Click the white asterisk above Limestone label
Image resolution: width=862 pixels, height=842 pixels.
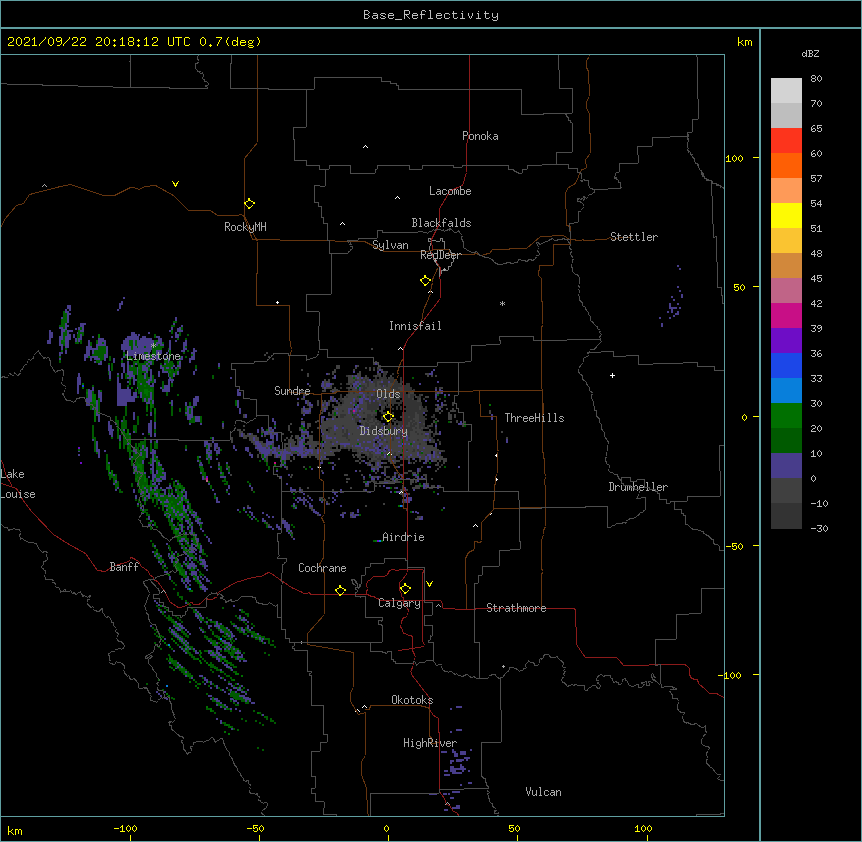[153, 345]
